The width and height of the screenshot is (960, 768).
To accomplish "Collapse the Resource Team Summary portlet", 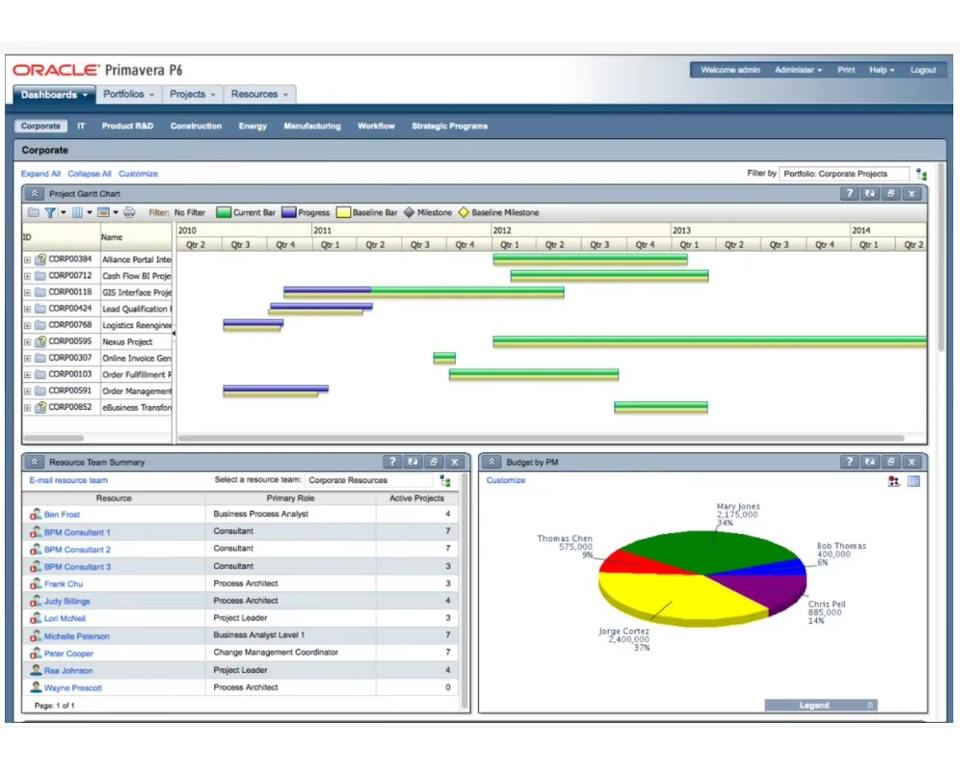I will click(x=34, y=462).
